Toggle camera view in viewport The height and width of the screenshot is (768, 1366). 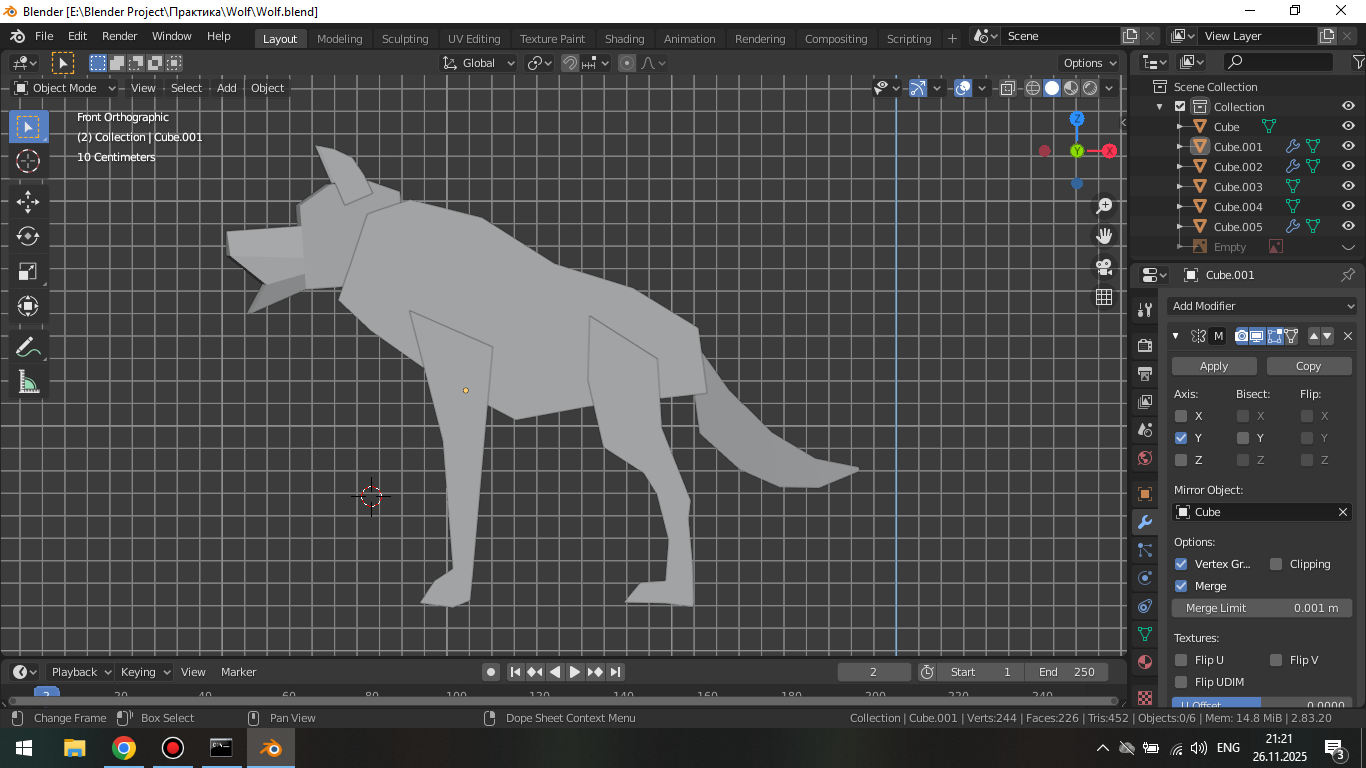(x=1104, y=267)
